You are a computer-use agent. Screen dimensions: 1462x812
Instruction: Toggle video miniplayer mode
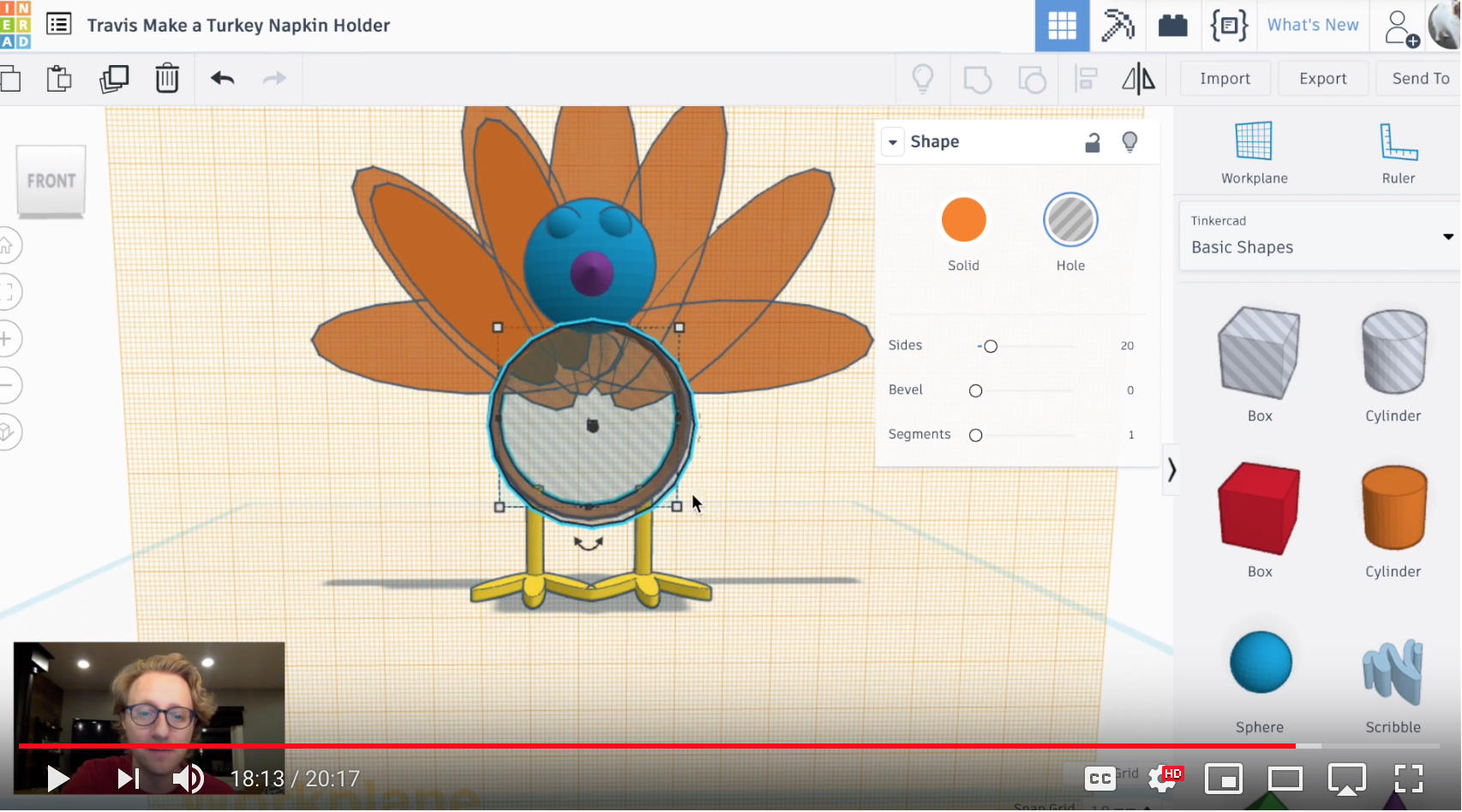1223,779
